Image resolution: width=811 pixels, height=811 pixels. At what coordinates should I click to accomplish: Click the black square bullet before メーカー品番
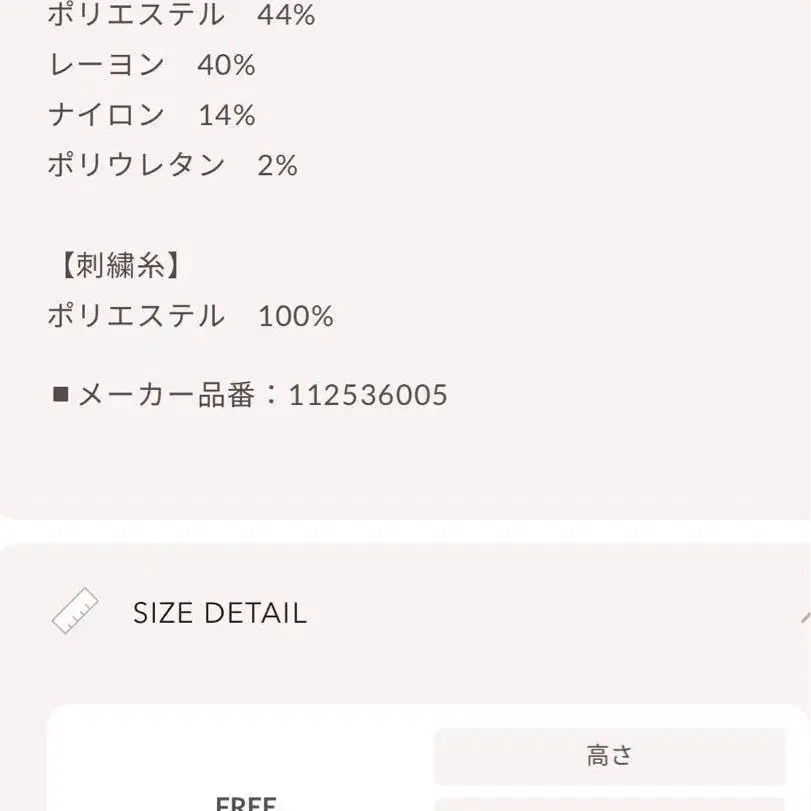(60, 395)
